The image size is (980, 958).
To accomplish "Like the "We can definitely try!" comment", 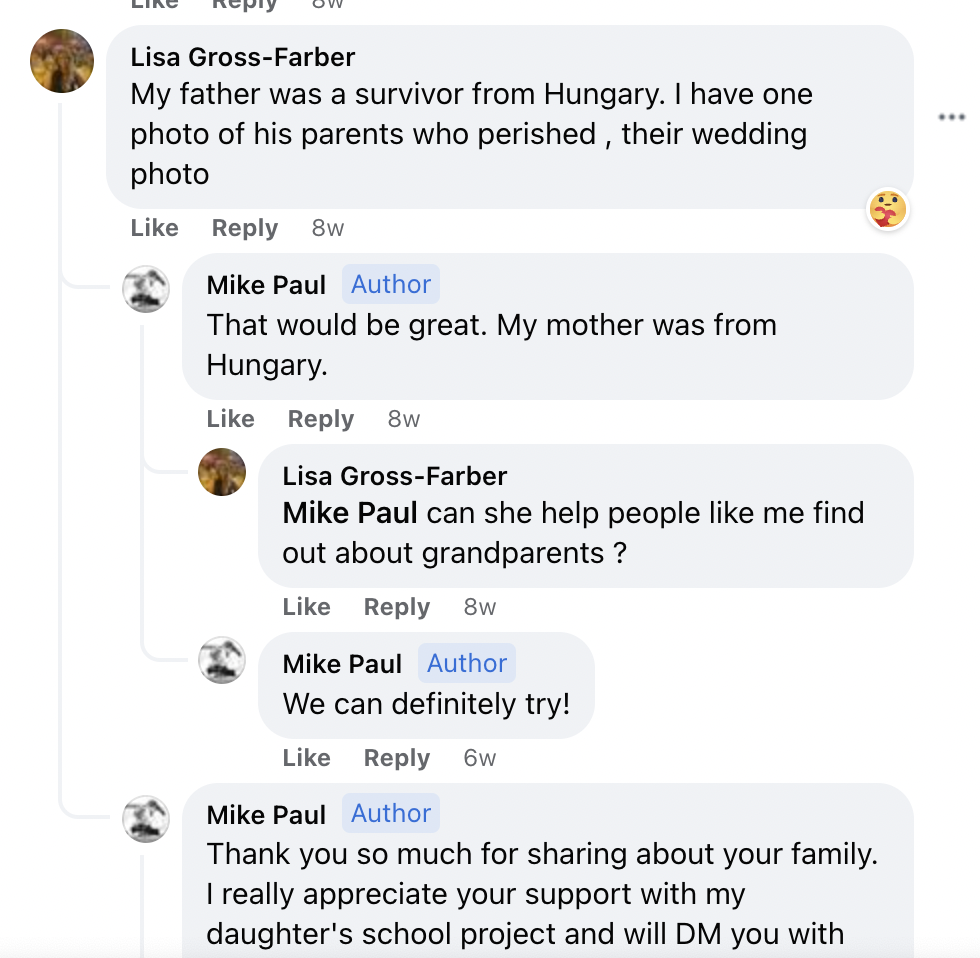I will pyautogui.click(x=306, y=758).
